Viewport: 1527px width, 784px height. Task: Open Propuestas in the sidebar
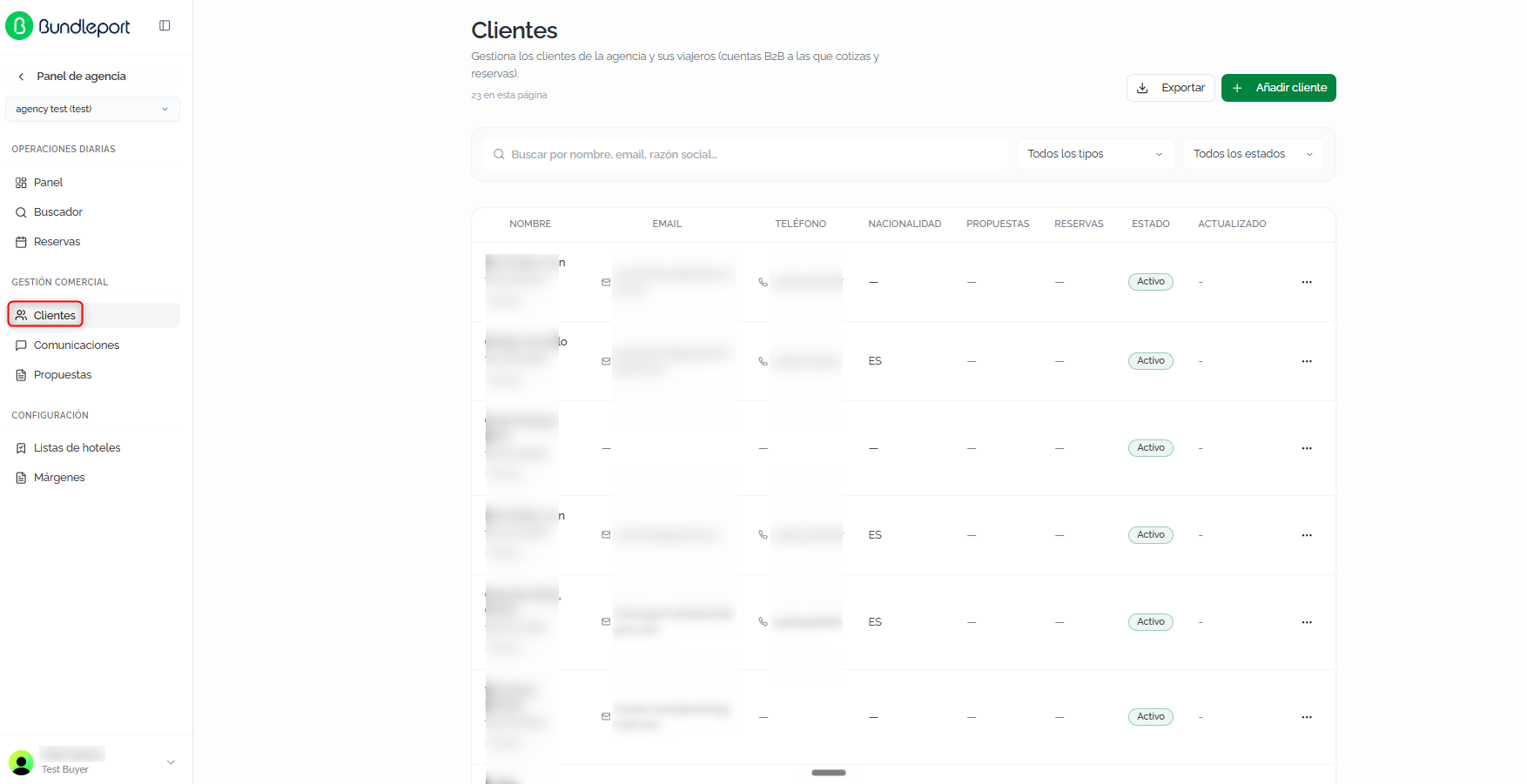tap(92, 375)
